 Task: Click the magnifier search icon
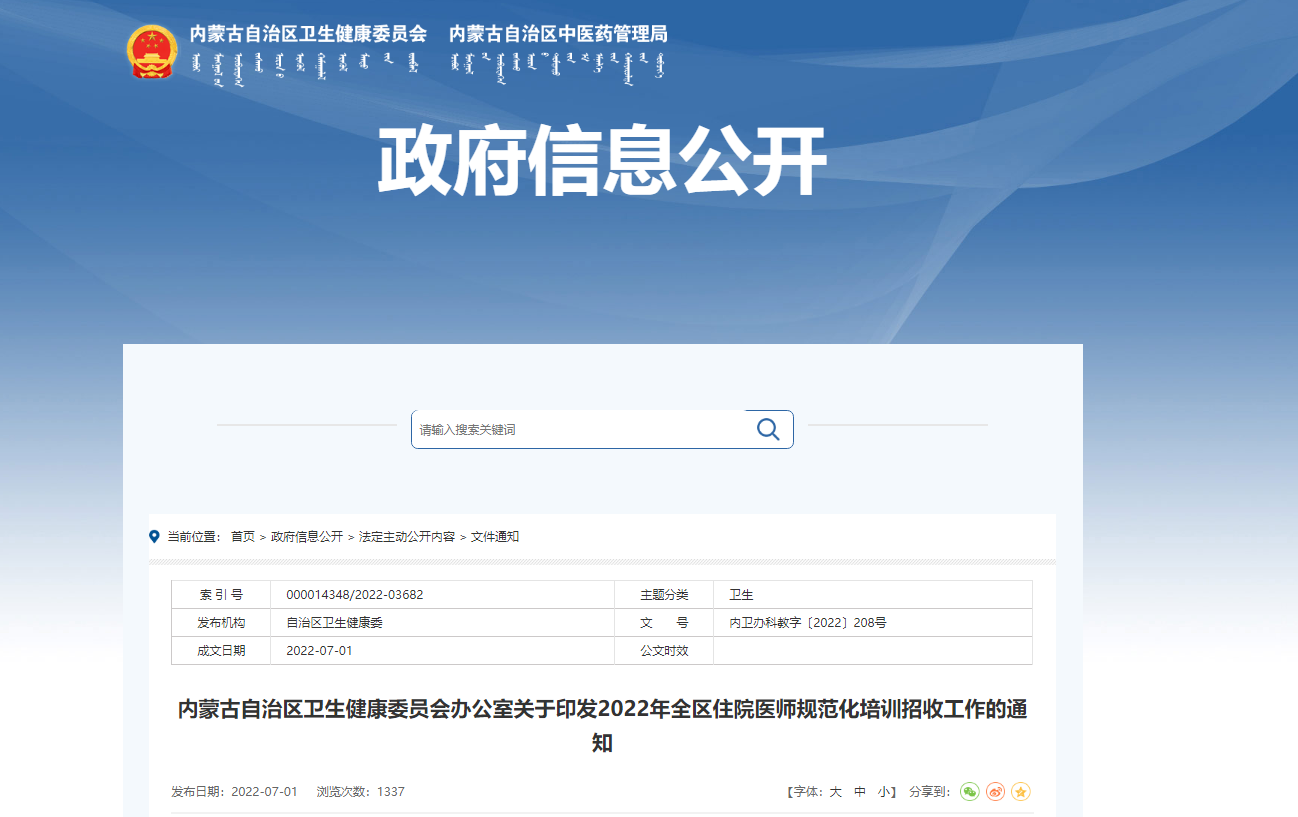[768, 430]
